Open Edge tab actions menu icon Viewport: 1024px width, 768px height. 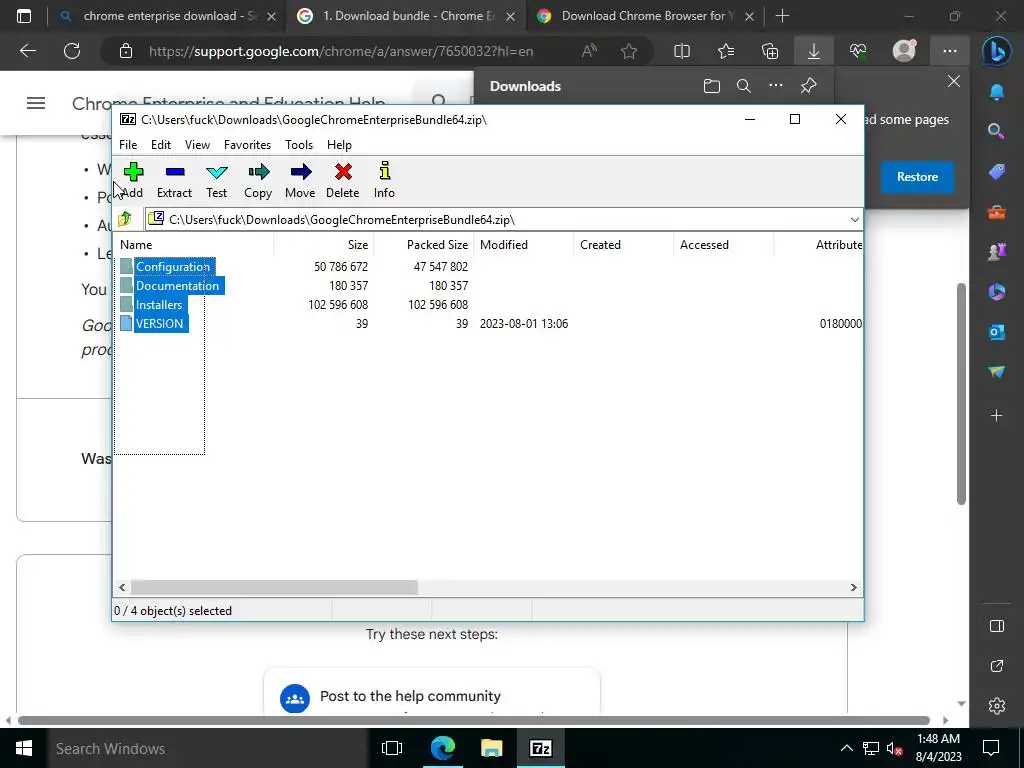tap(24, 16)
